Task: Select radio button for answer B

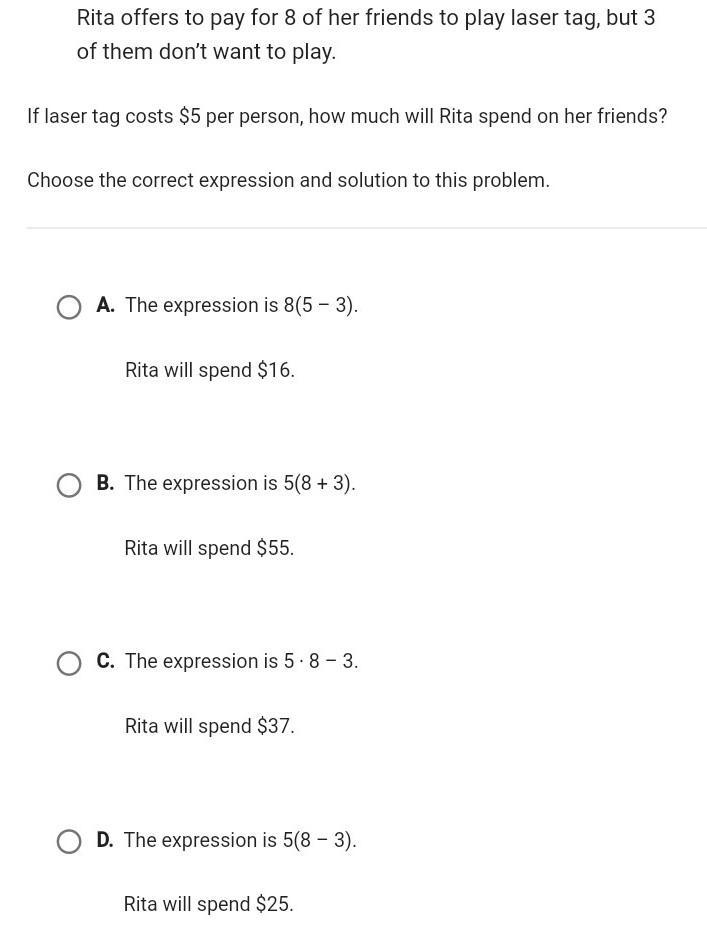Action: coord(69,485)
